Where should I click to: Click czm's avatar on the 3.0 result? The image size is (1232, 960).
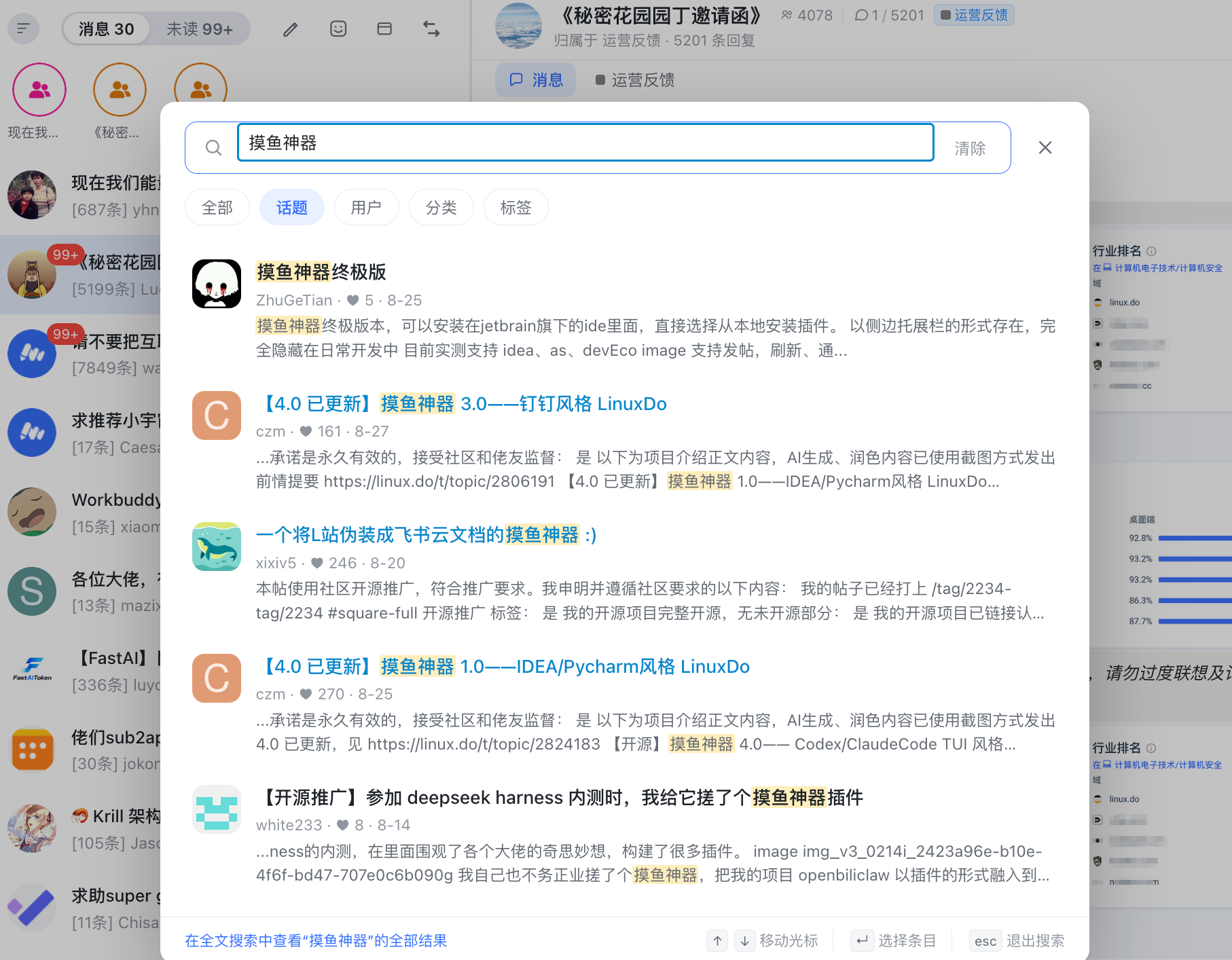(217, 416)
